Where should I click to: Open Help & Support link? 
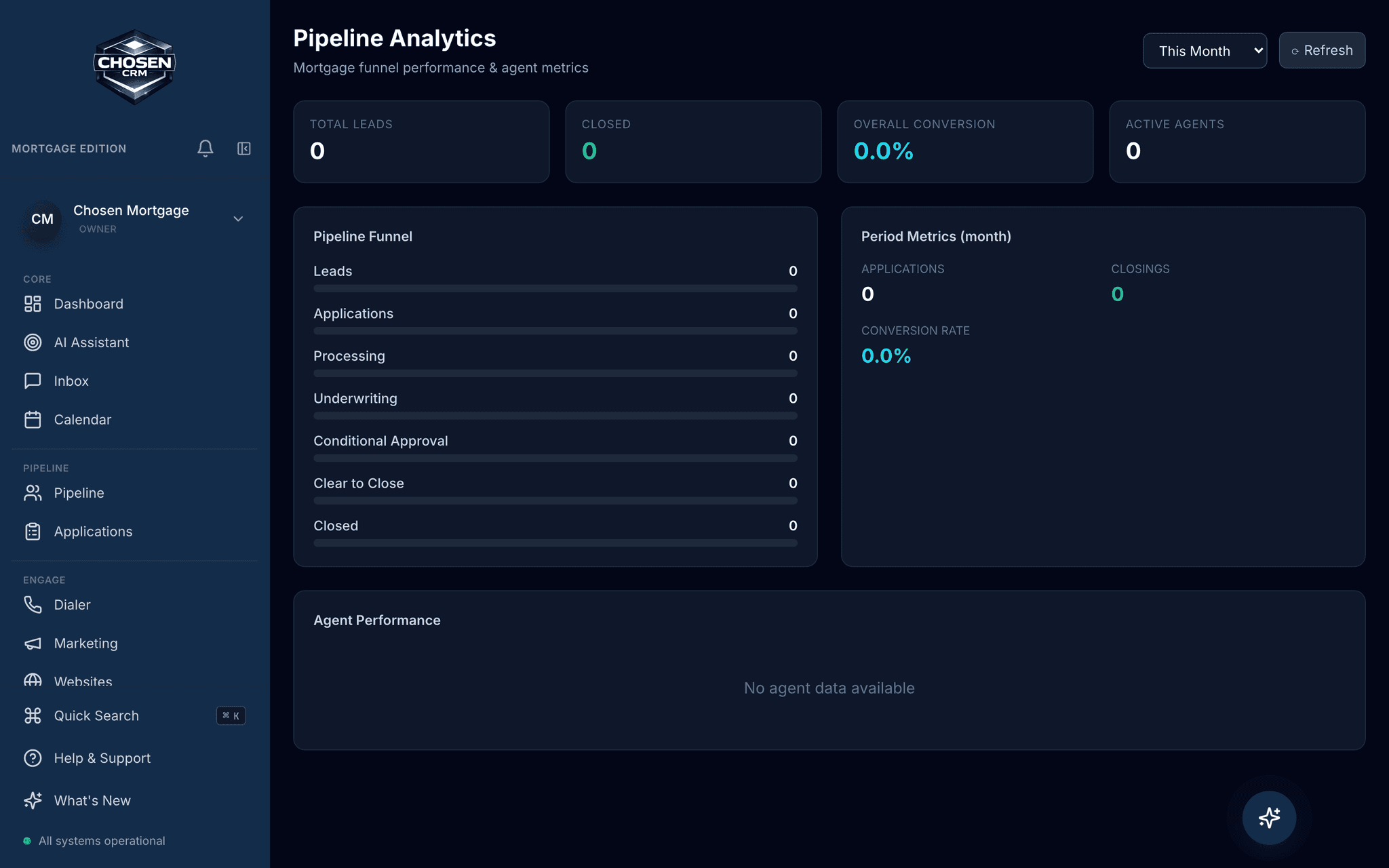coord(134,758)
